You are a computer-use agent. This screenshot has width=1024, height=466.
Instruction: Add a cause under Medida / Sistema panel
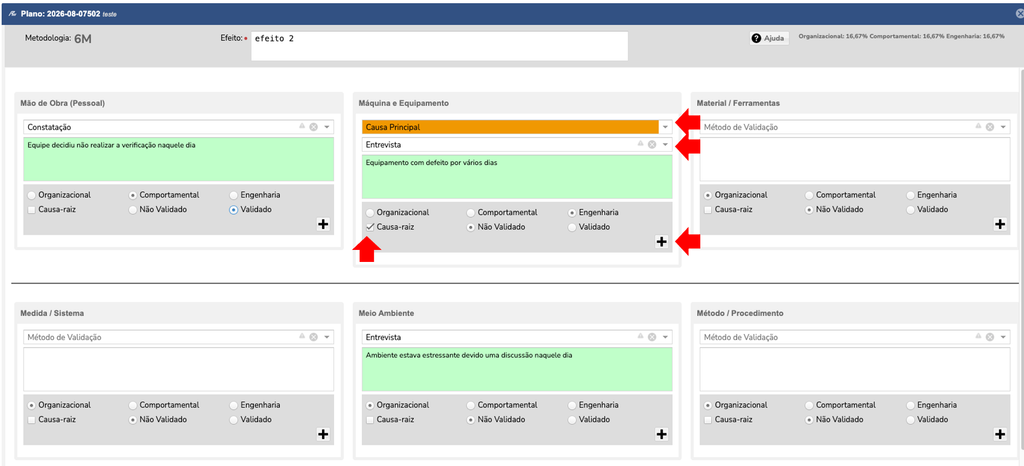point(323,434)
